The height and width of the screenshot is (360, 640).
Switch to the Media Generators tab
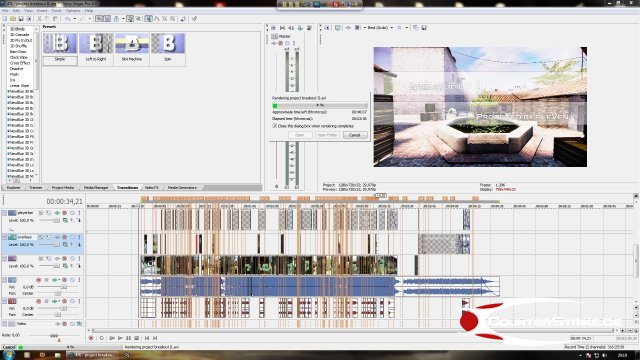tap(182, 188)
